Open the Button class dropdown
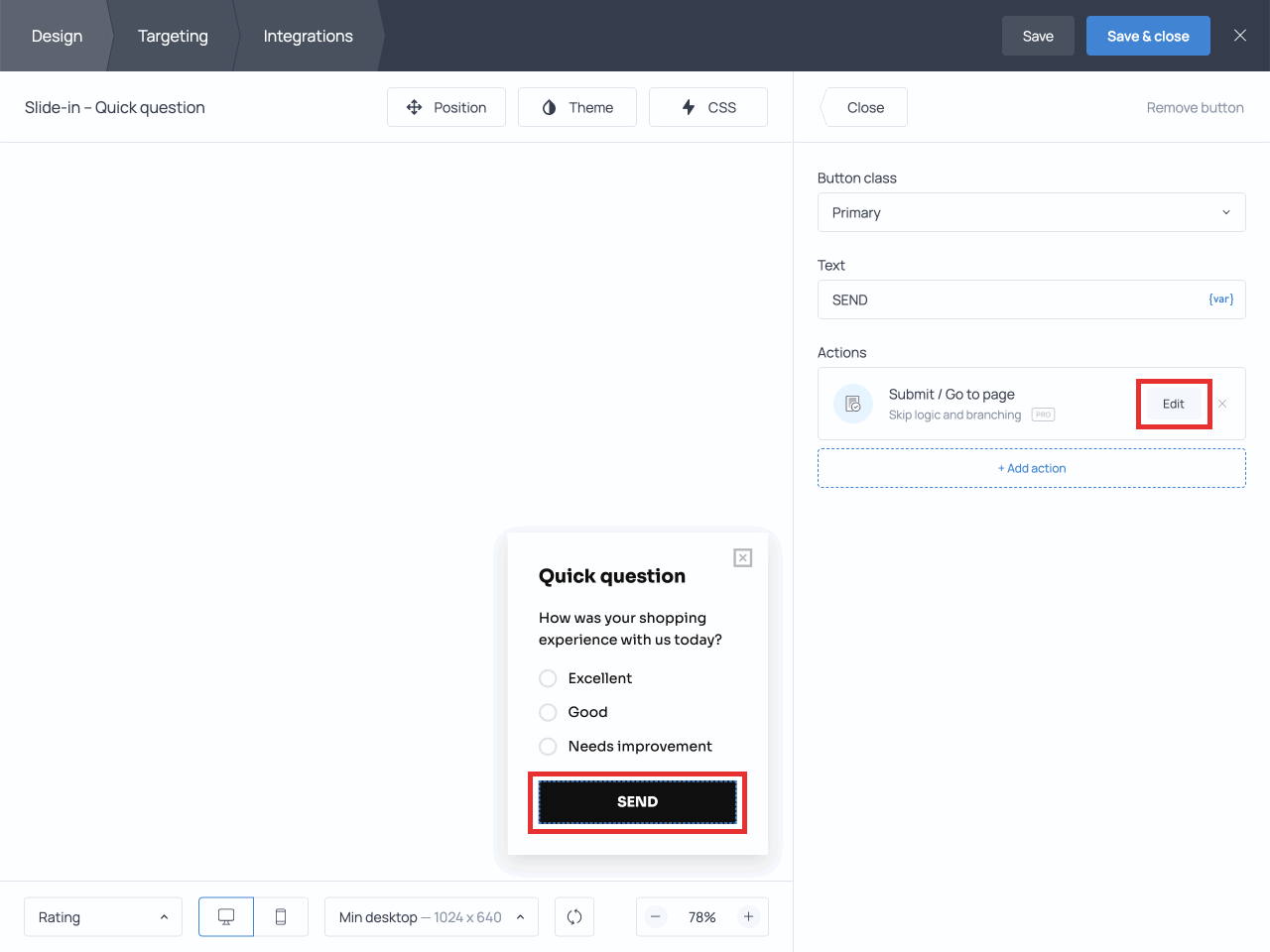This screenshot has width=1270, height=952. pyautogui.click(x=1032, y=212)
